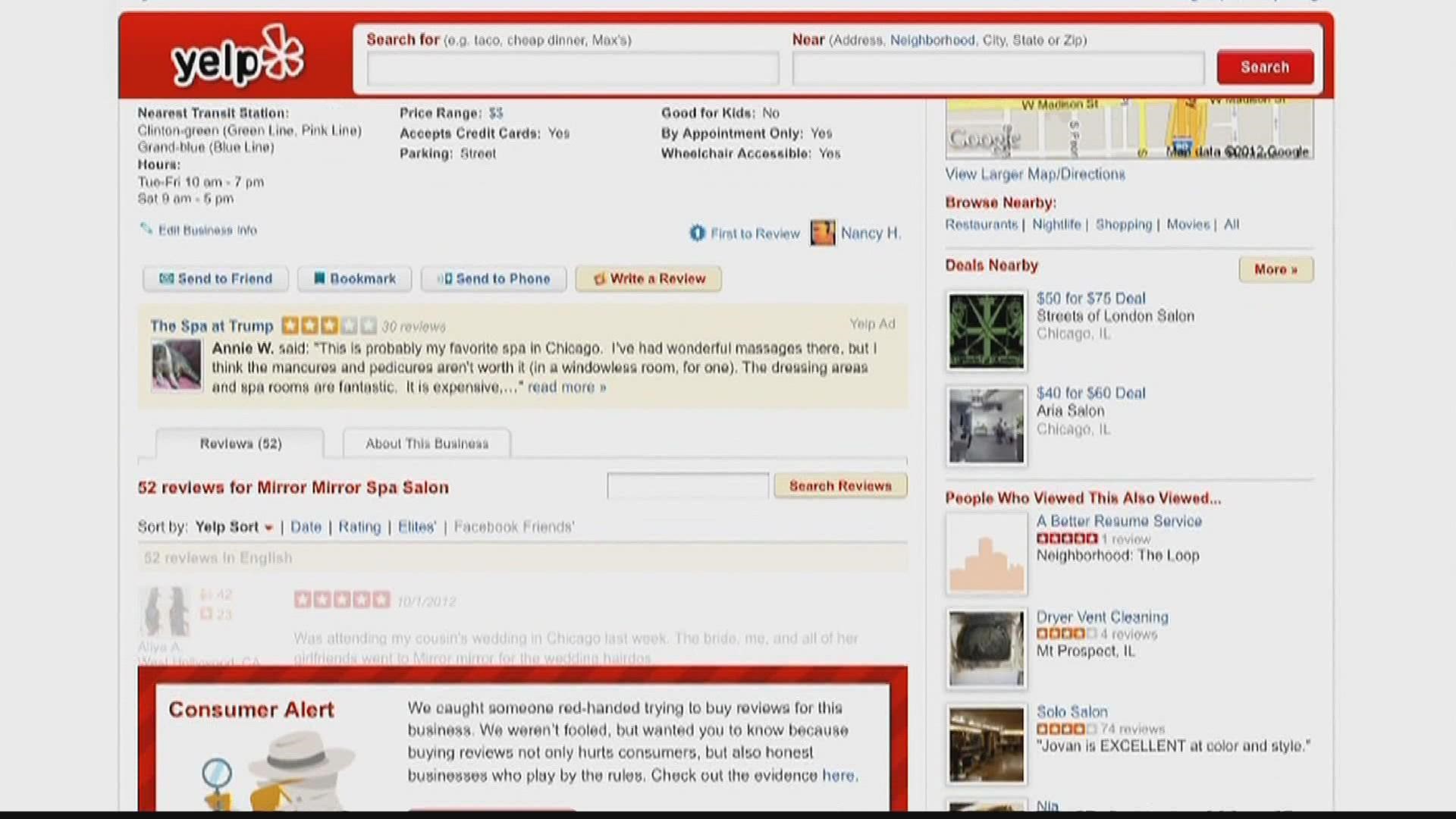Image resolution: width=1456 pixels, height=819 pixels.
Task: Click Dryer Vent Cleaning star rating
Action: (1067, 634)
